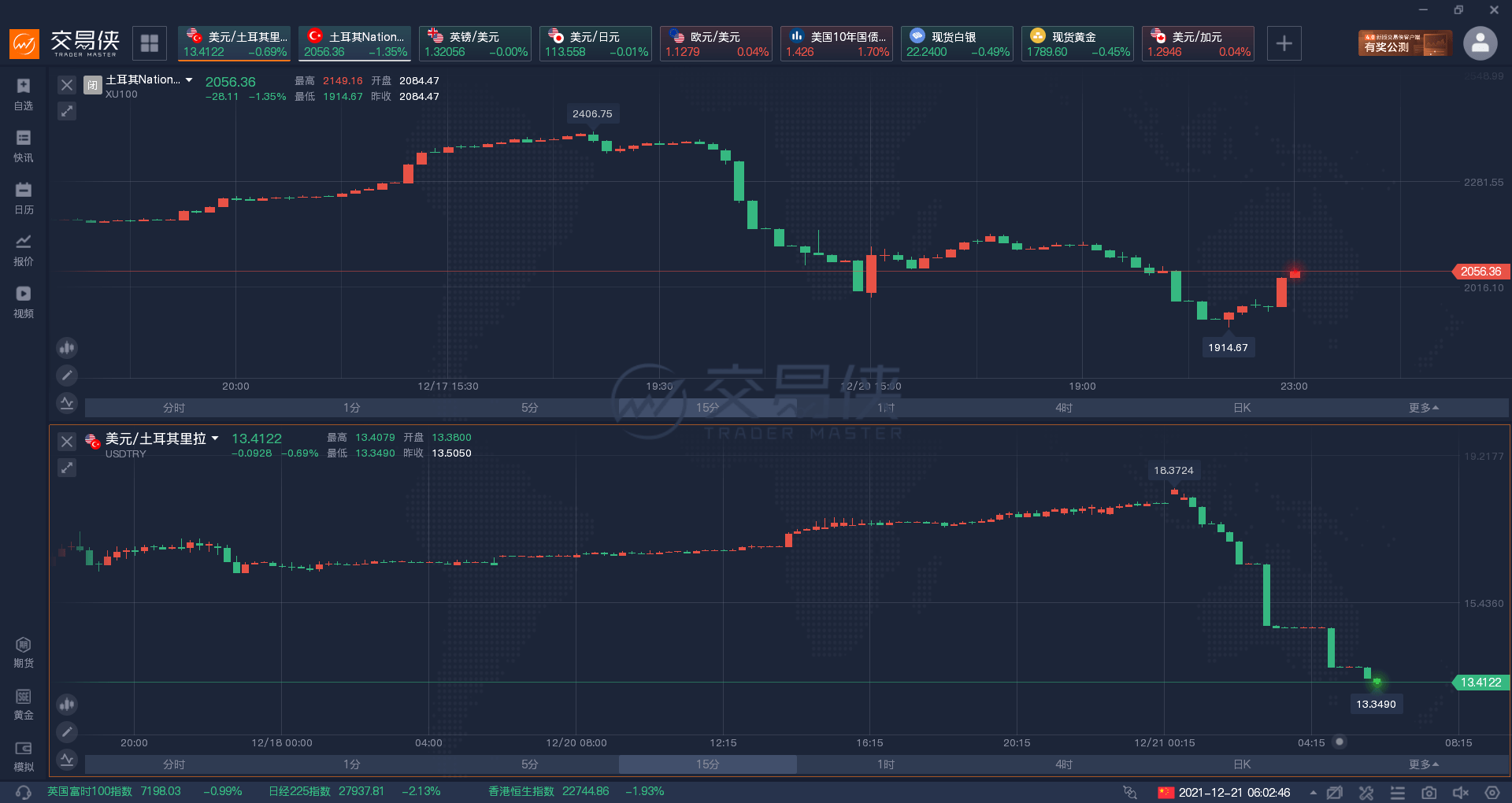
Task: Select the pencil drawing tool in USDTRY chart
Action: pos(67,732)
